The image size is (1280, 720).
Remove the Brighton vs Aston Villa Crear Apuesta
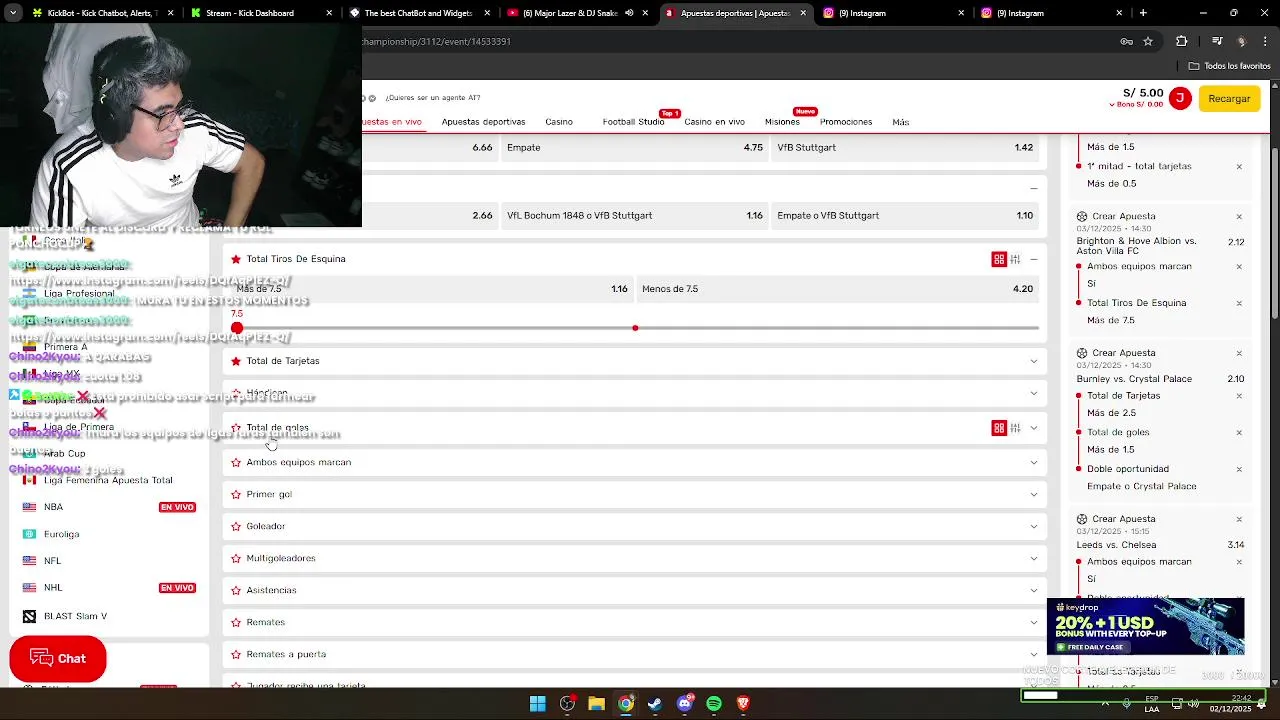tap(1239, 217)
